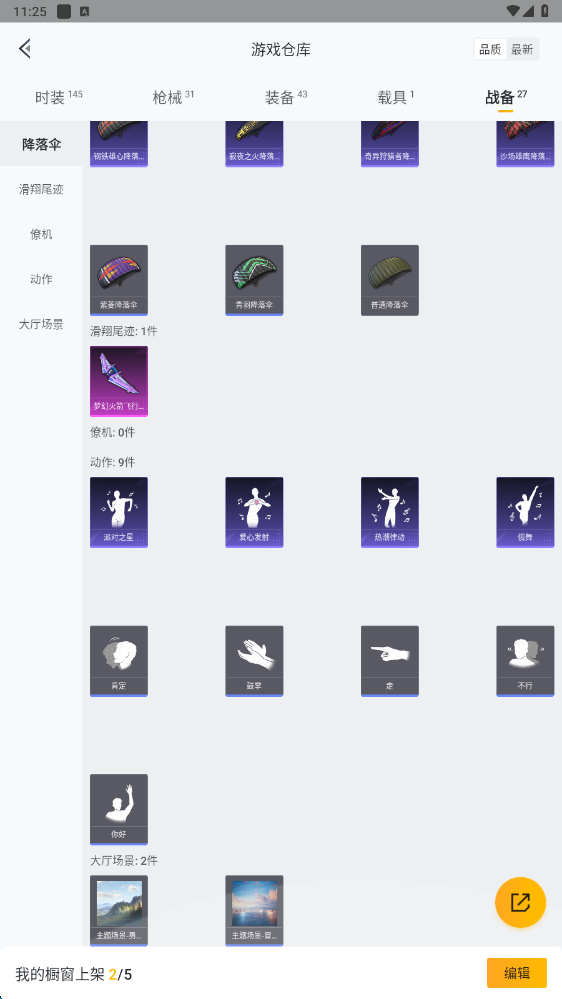562x999 pixels.
Task: Tap the 动作: 9件 section header
Action: click(x=113, y=463)
